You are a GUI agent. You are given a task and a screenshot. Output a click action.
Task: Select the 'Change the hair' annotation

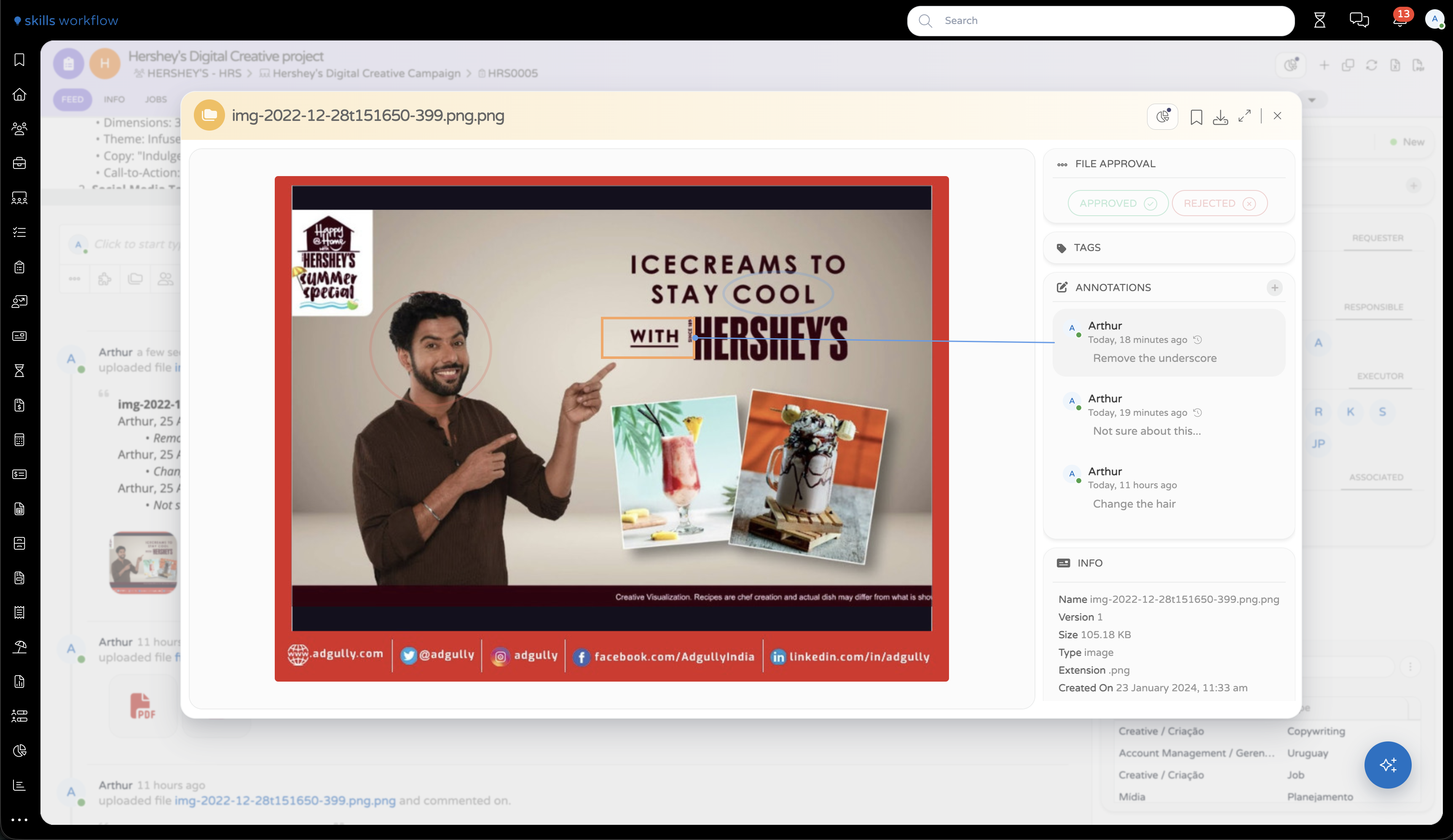(x=1169, y=488)
